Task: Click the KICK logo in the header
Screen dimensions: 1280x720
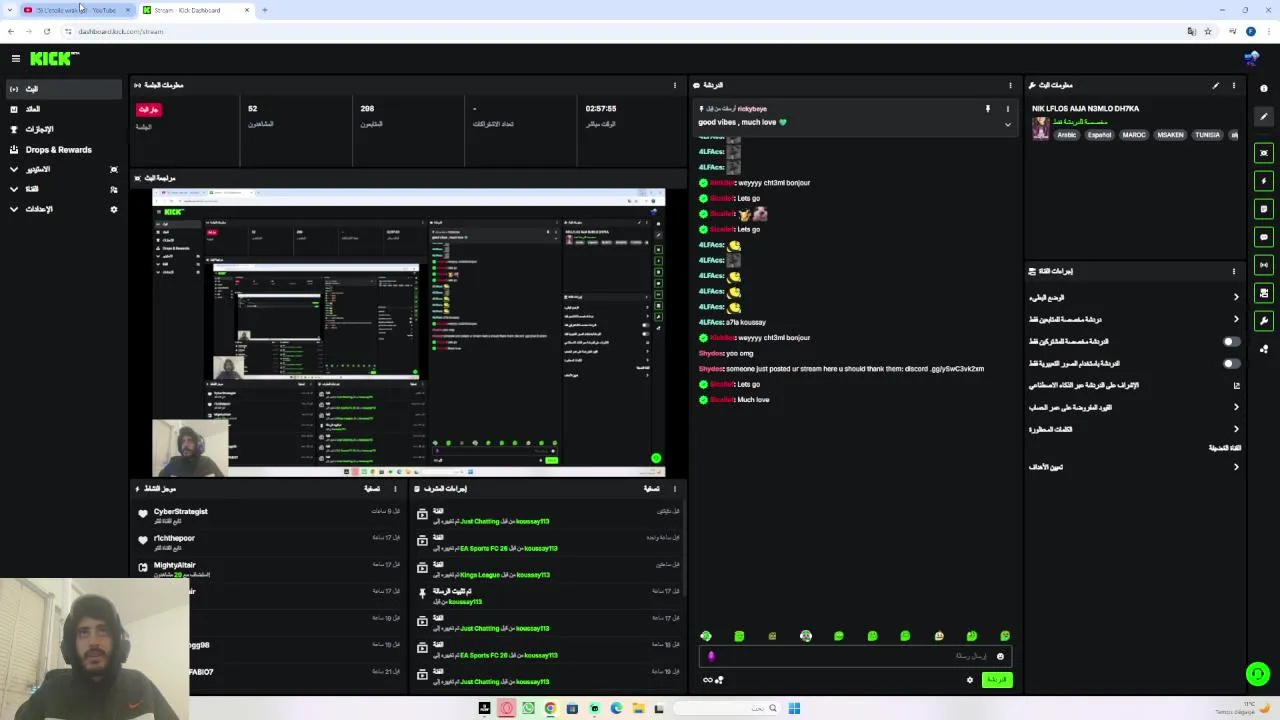Action: [x=54, y=59]
